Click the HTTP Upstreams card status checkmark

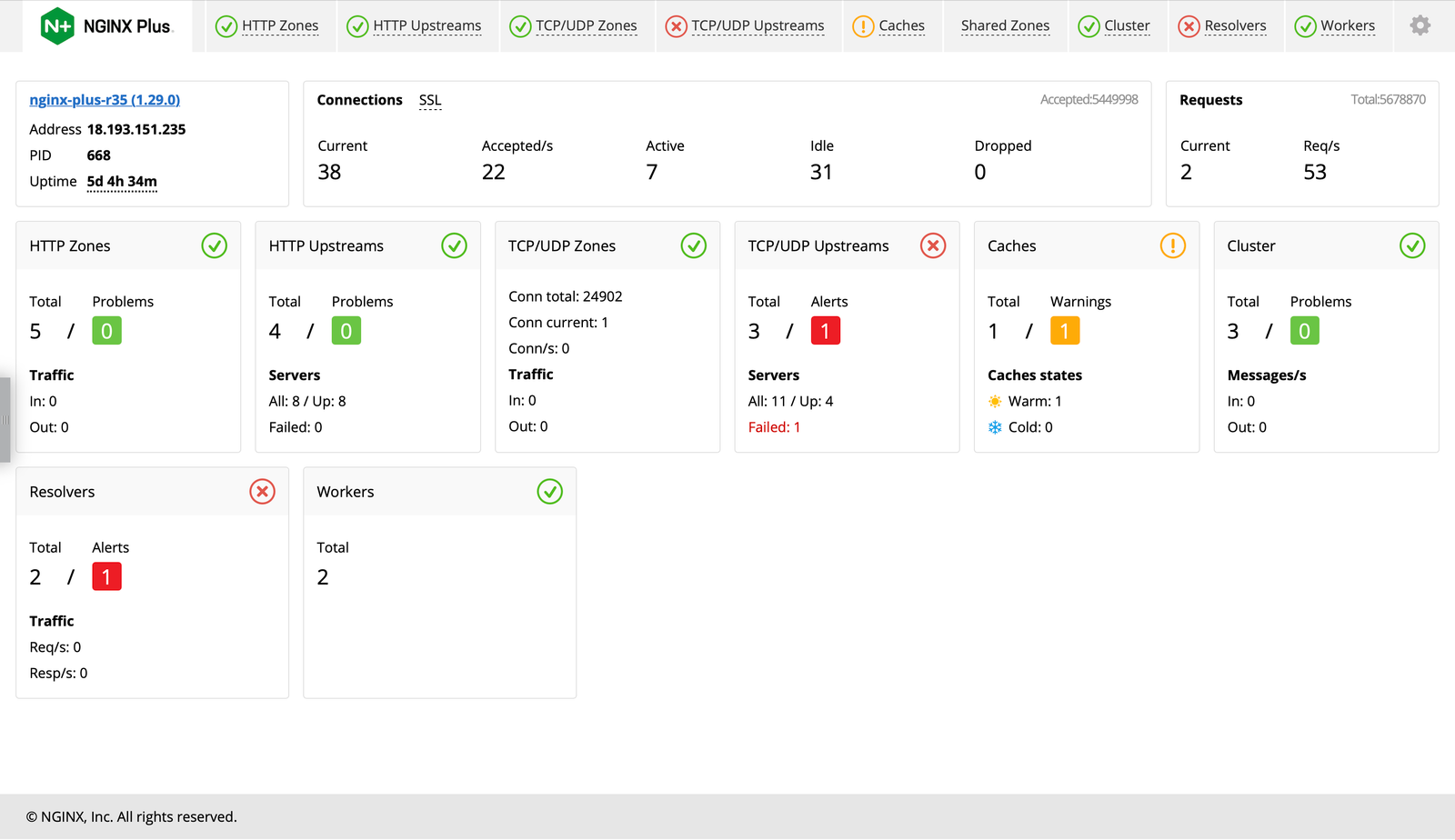pos(454,245)
